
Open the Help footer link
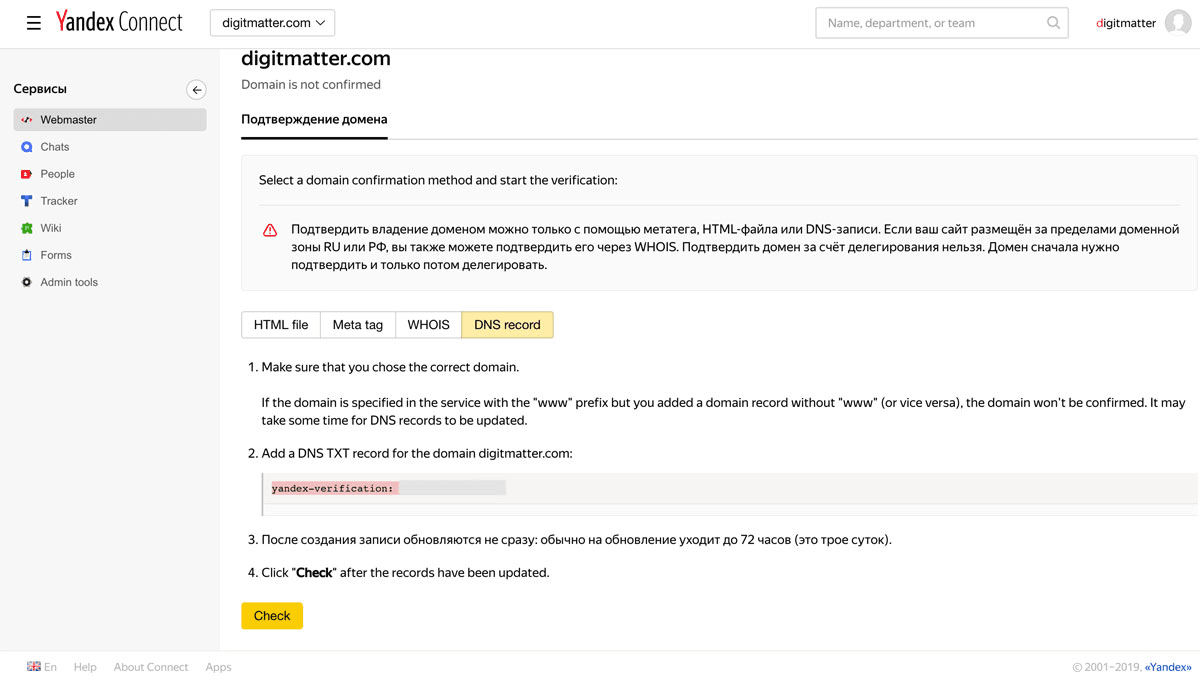[x=85, y=667]
